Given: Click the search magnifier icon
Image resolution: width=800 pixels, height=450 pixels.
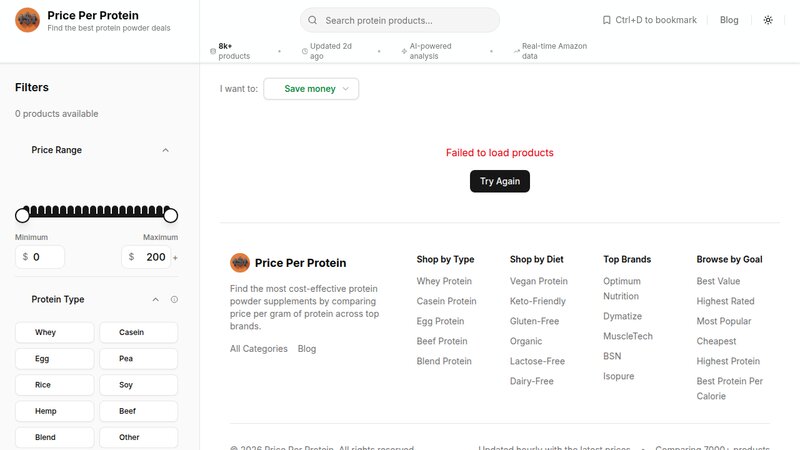Looking at the screenshot, I should click(x=312, y=20).
